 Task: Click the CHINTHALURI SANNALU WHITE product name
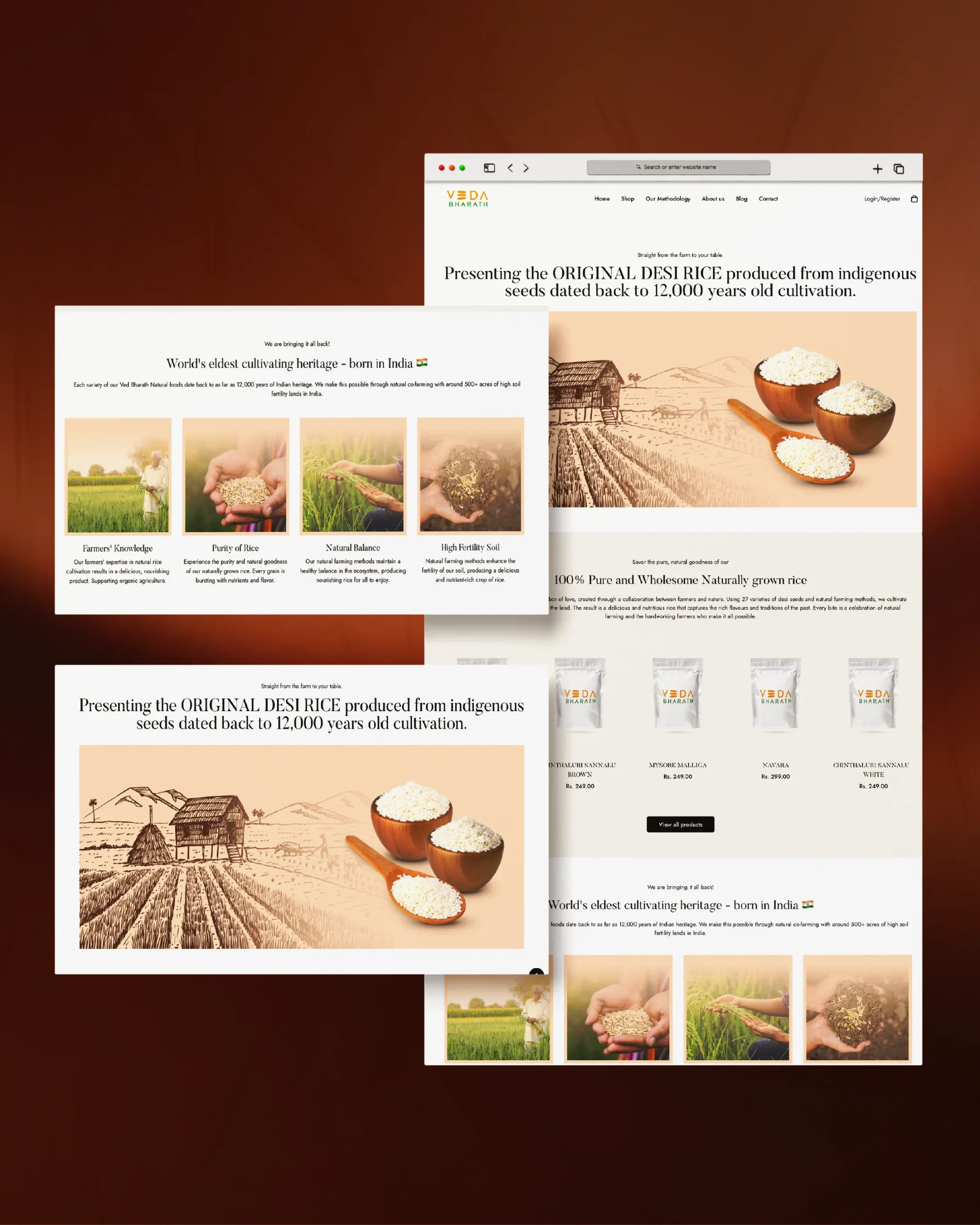(871, 770)
